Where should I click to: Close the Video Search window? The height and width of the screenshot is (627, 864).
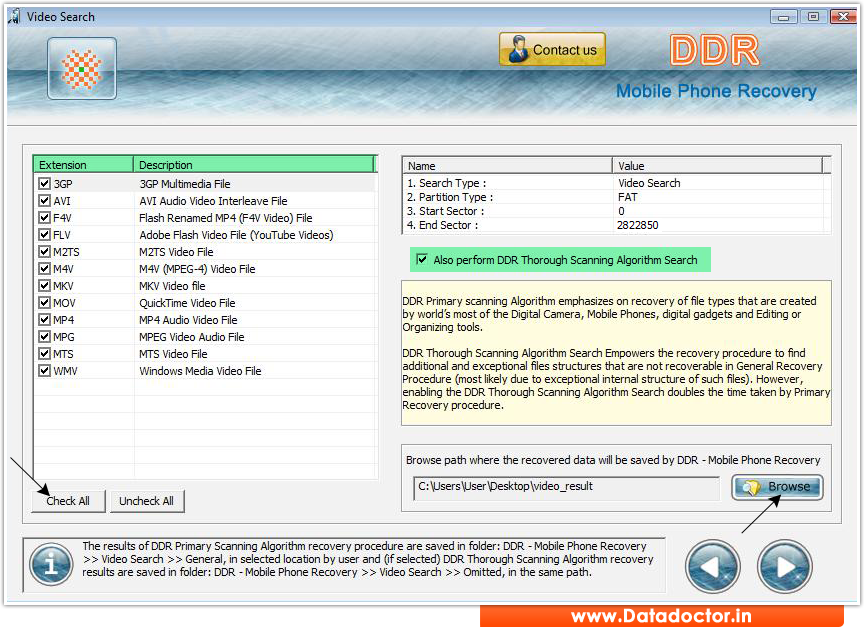pyautogui.click(x=843, y=17)
